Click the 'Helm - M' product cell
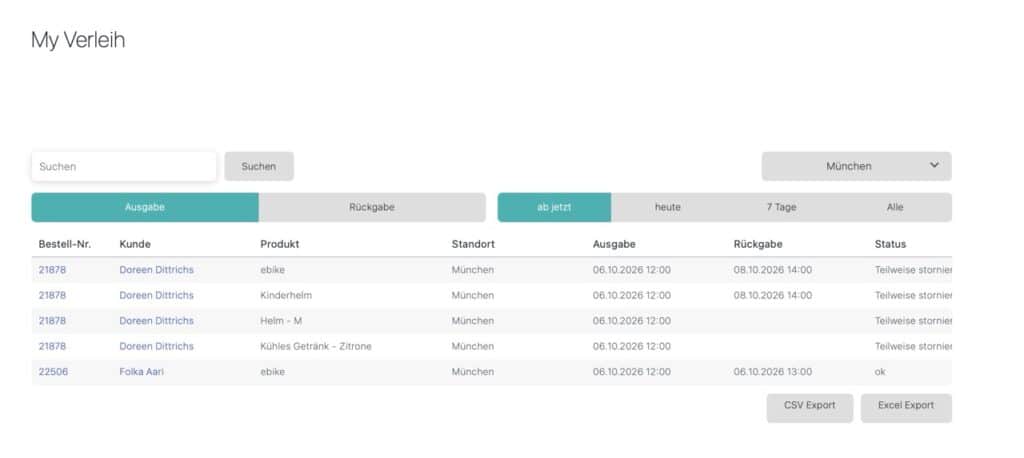The height and width of the screenshot is (458, 1024). point(282,321)
